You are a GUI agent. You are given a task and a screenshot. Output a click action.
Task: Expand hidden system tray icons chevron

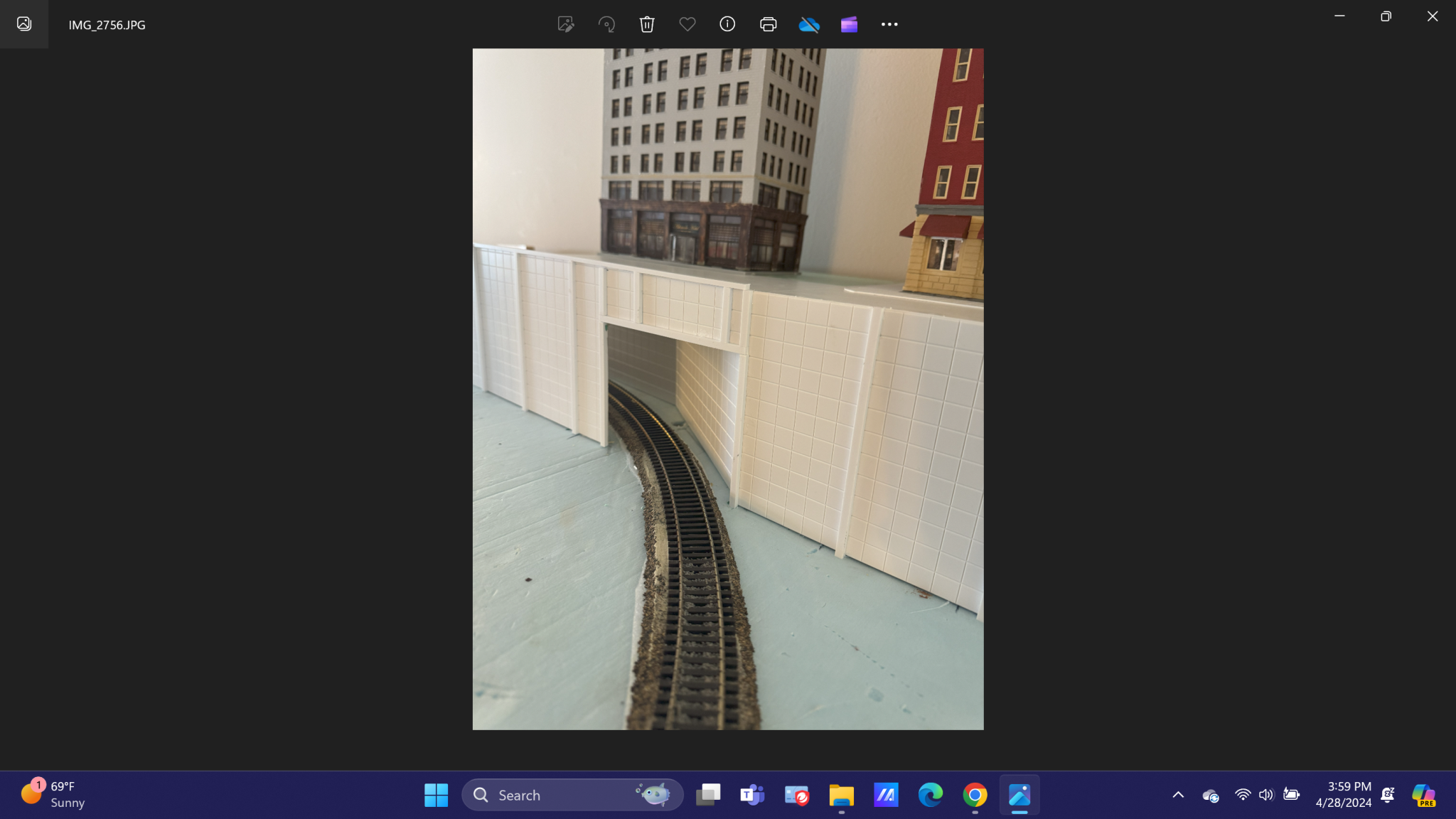coord(1178,795)
